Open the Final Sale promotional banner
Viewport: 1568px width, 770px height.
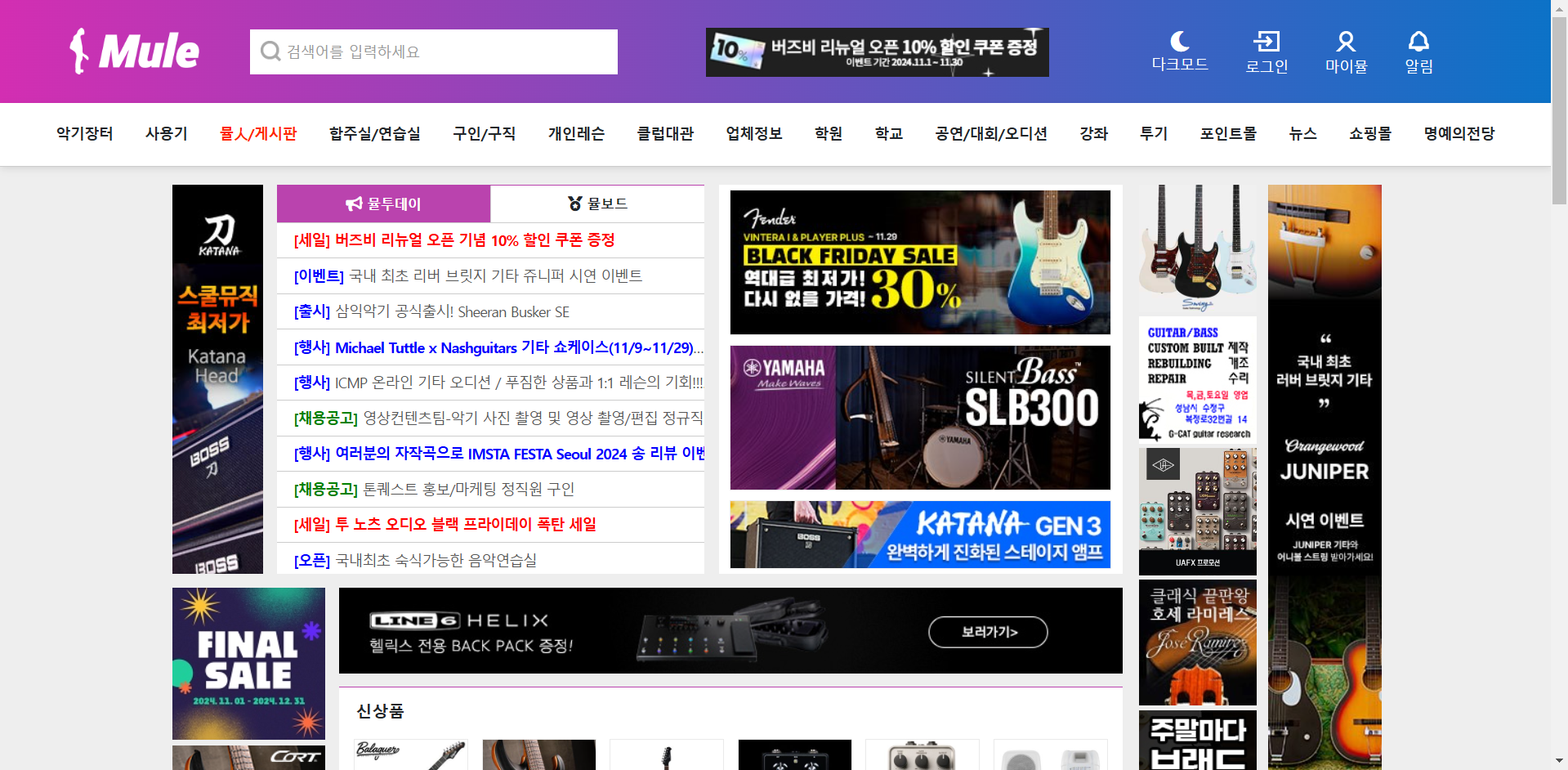(248, 664)
